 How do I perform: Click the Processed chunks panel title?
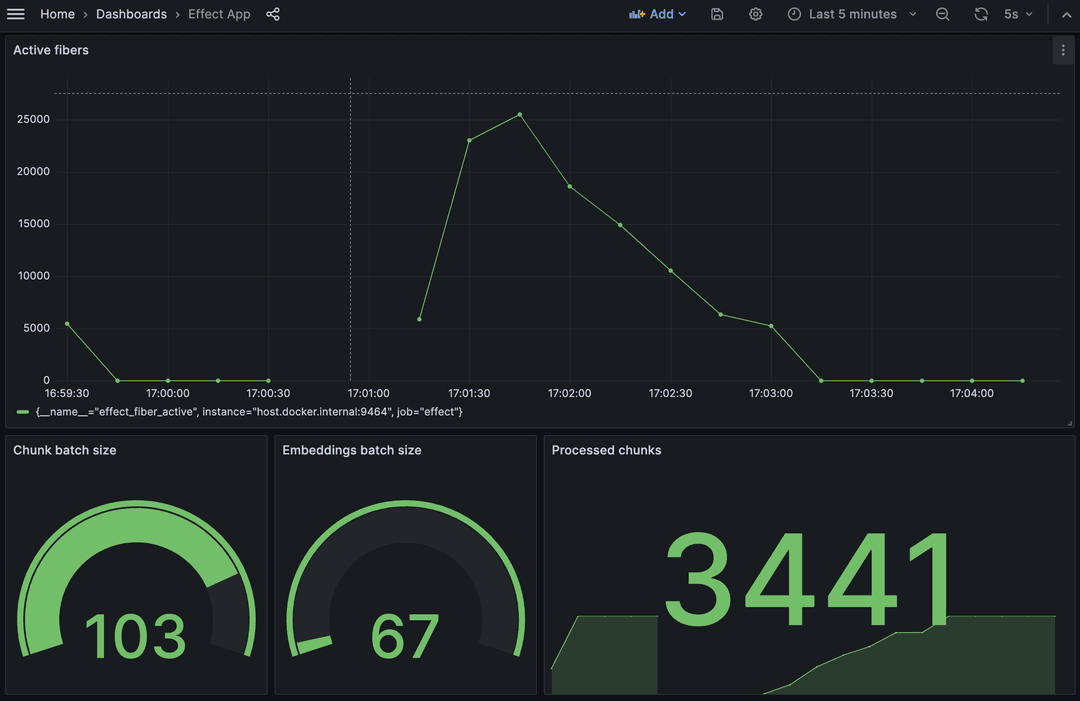(x=606, y=450)
